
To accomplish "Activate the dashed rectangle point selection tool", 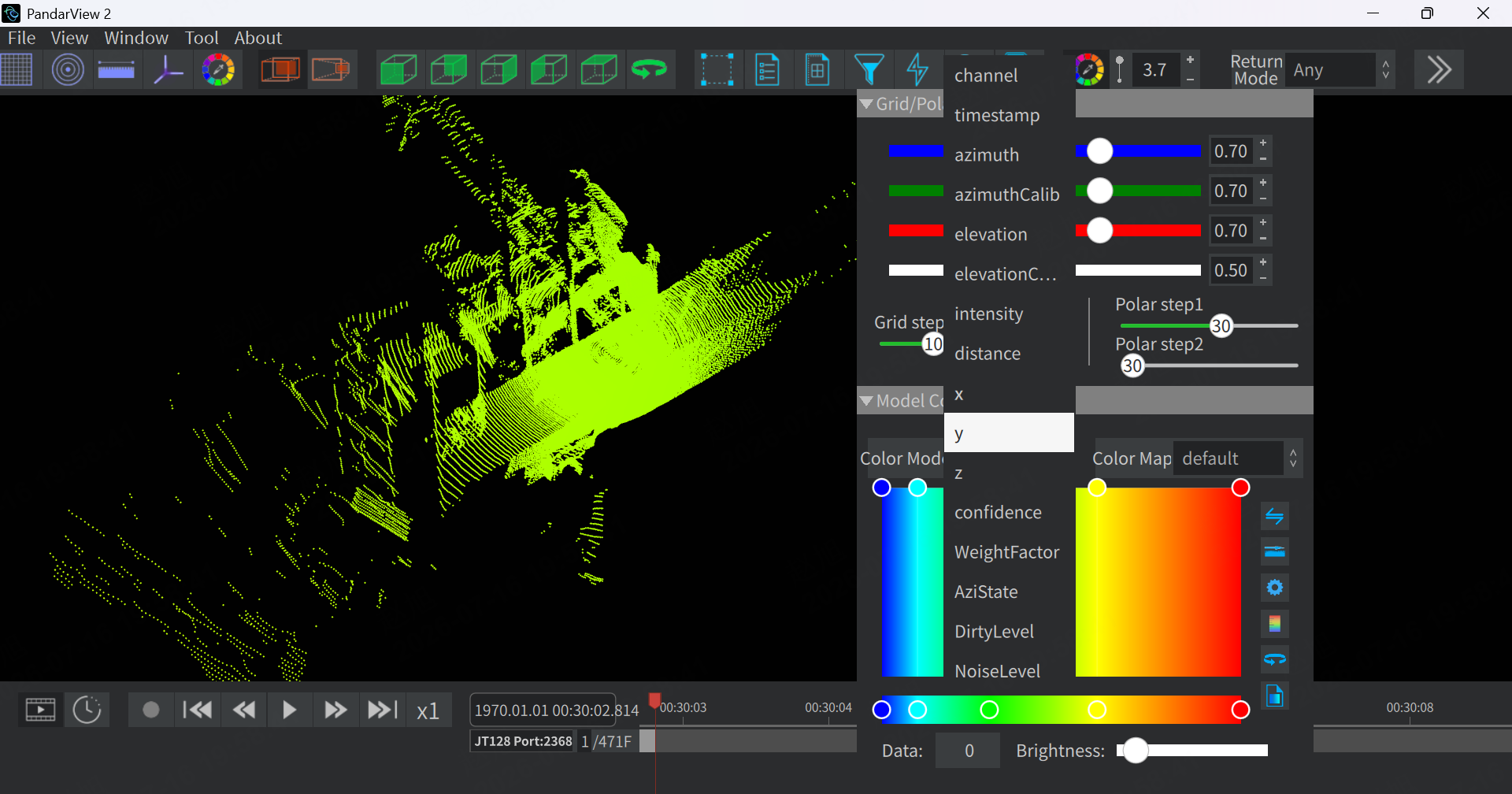I will [717, 70].
